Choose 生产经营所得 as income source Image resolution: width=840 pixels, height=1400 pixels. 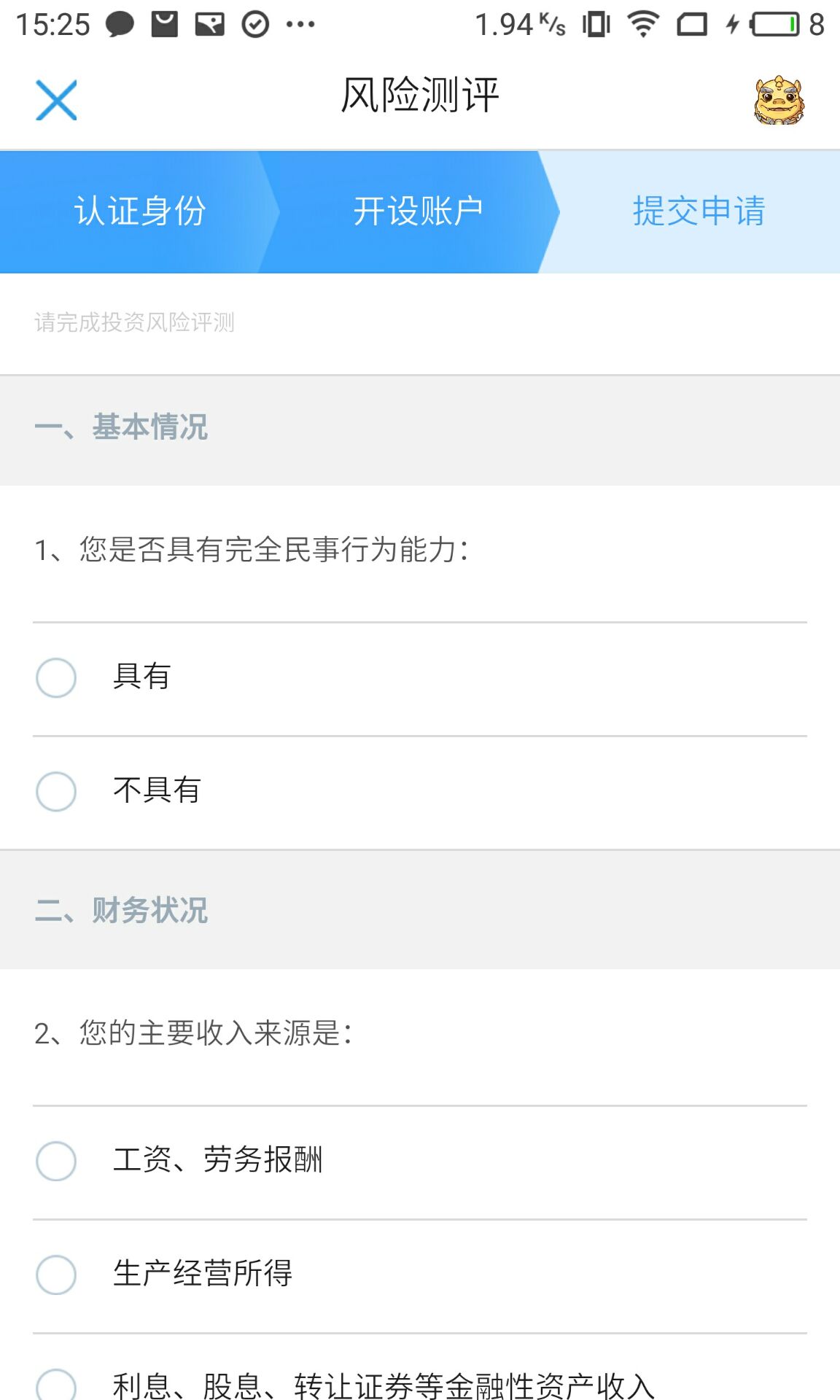click(x=420, y=1275)
